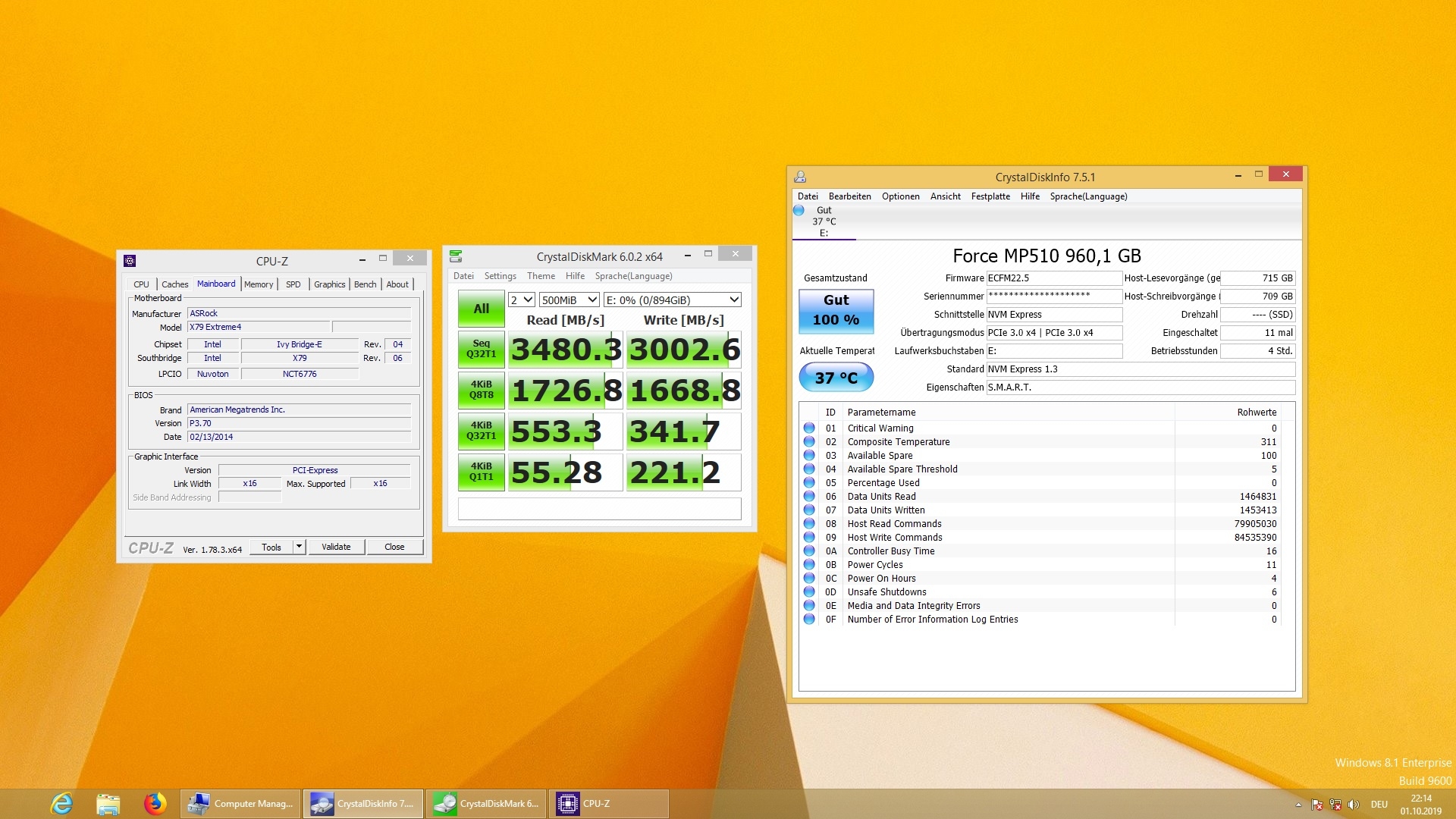Open the SPD tab in CPU-Z
The height and width of the screenshot is (819, 1456).
tap(293, 284)
